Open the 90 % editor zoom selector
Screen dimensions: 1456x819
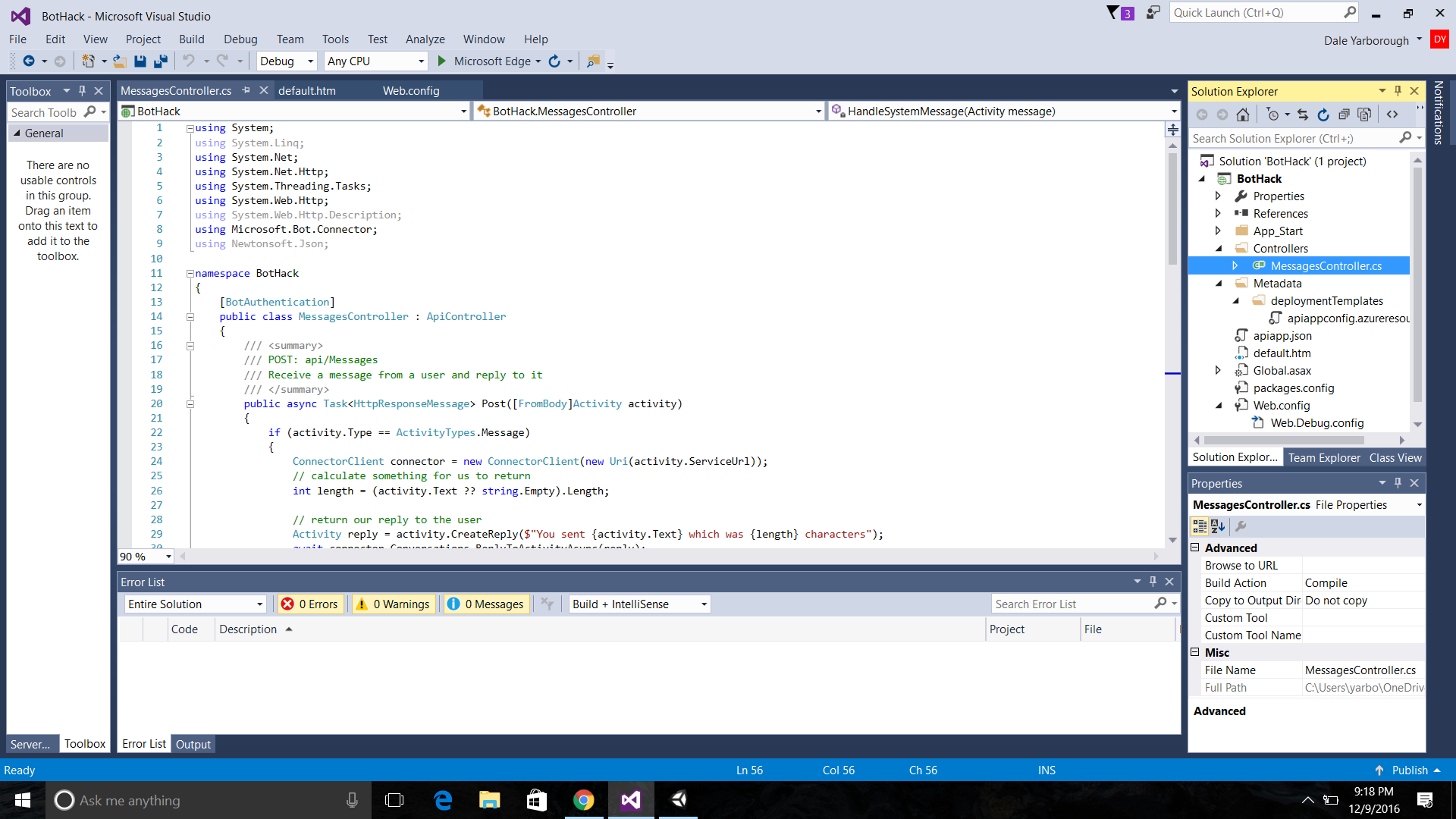[x=146, y=557]
